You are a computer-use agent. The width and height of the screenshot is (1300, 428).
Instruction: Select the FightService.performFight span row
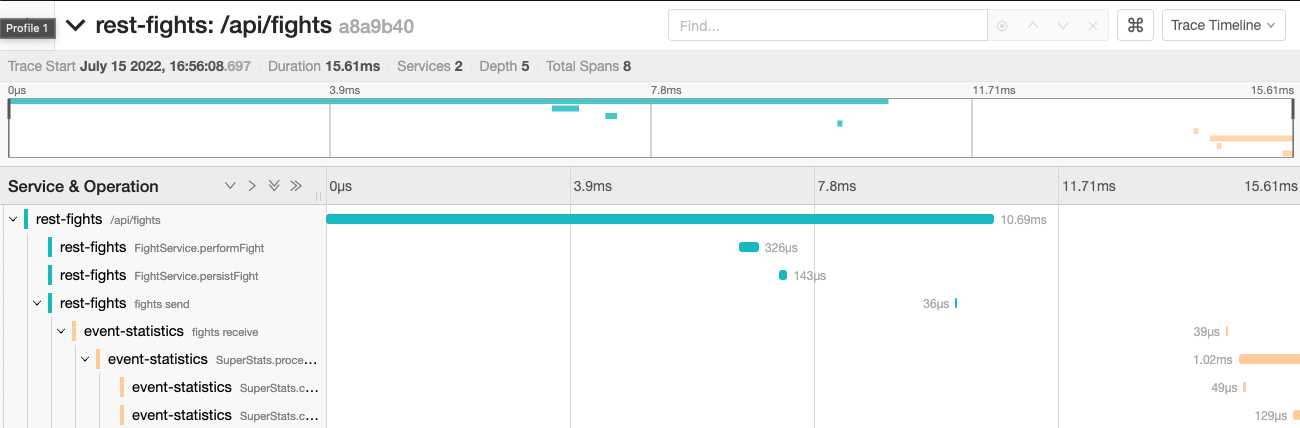click(199, 247)
